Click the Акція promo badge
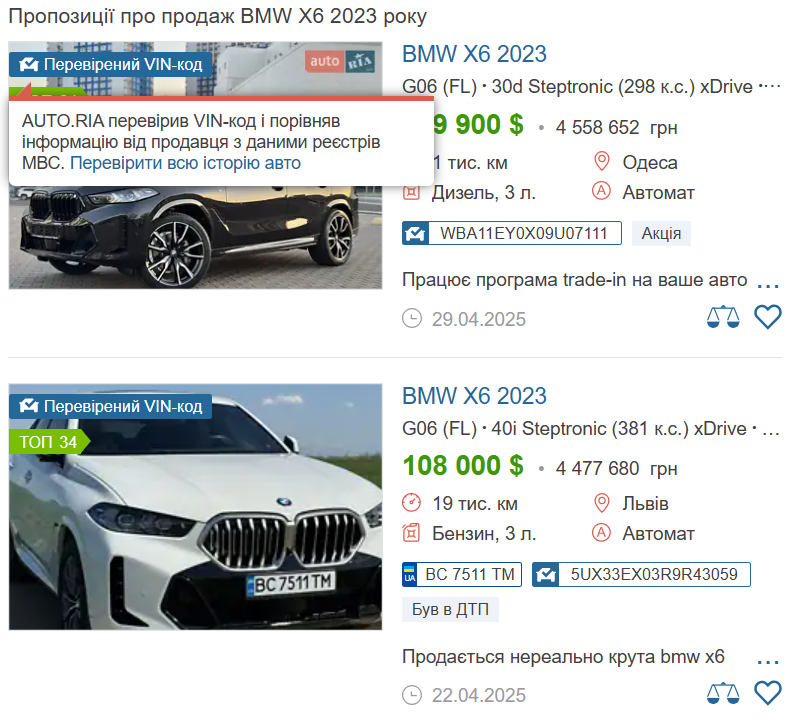Viewport: 797px width, 727px height. pos(661,233)
